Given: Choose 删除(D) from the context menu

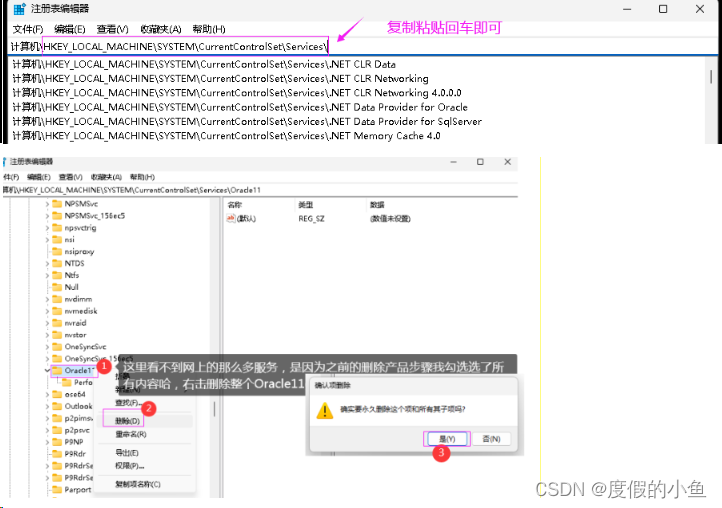Looking at the screenshot, I should point(146,421).
